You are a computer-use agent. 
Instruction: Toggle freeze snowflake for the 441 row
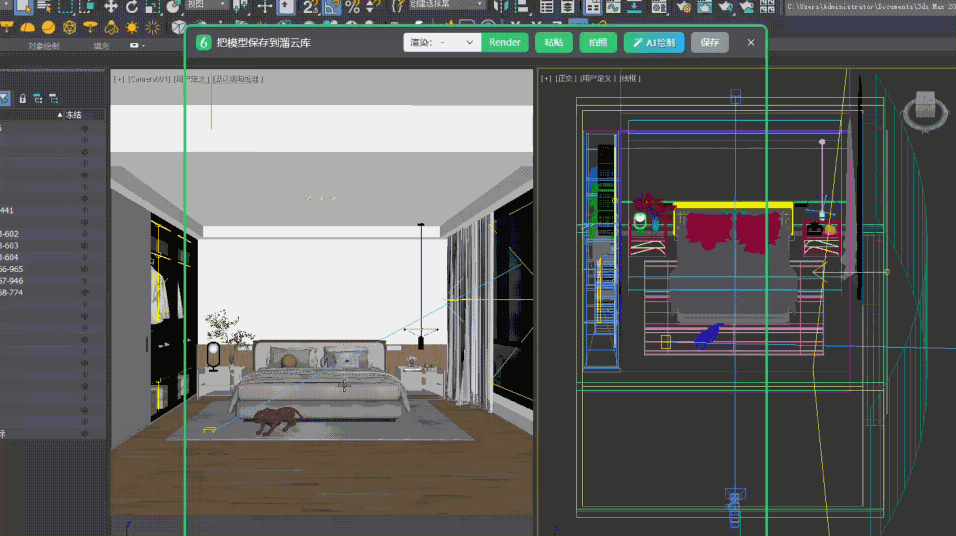tap(85, 210)
